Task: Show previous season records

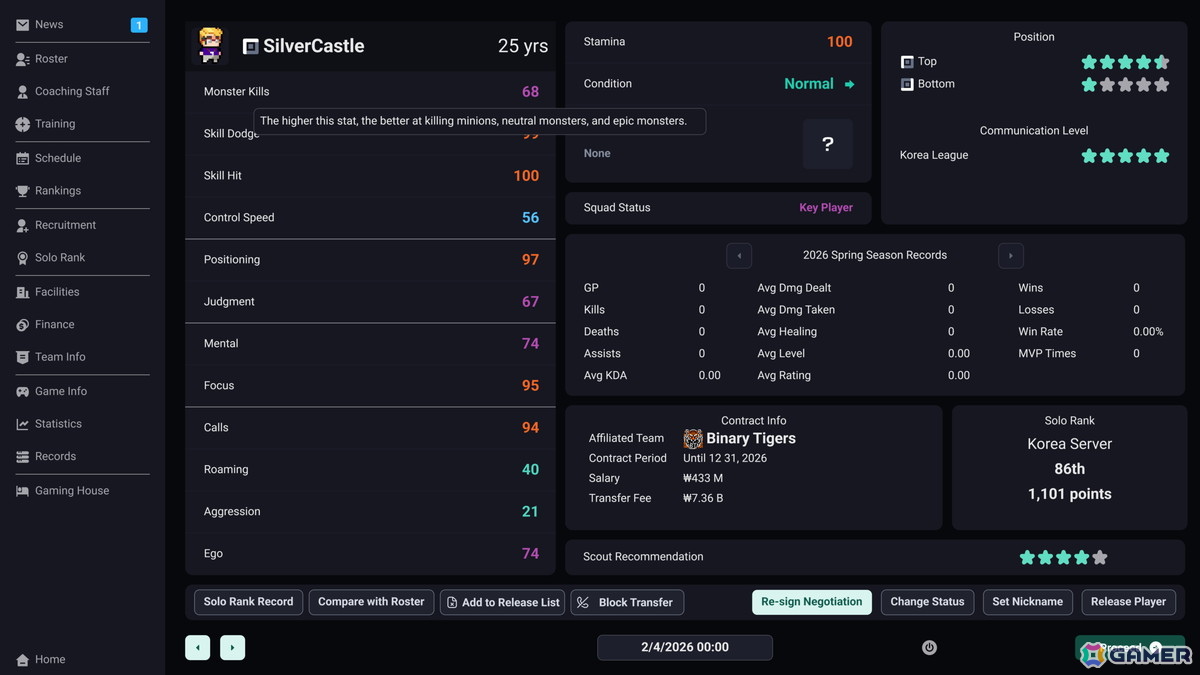Action: pyautogui.click(x=739, y=256)
